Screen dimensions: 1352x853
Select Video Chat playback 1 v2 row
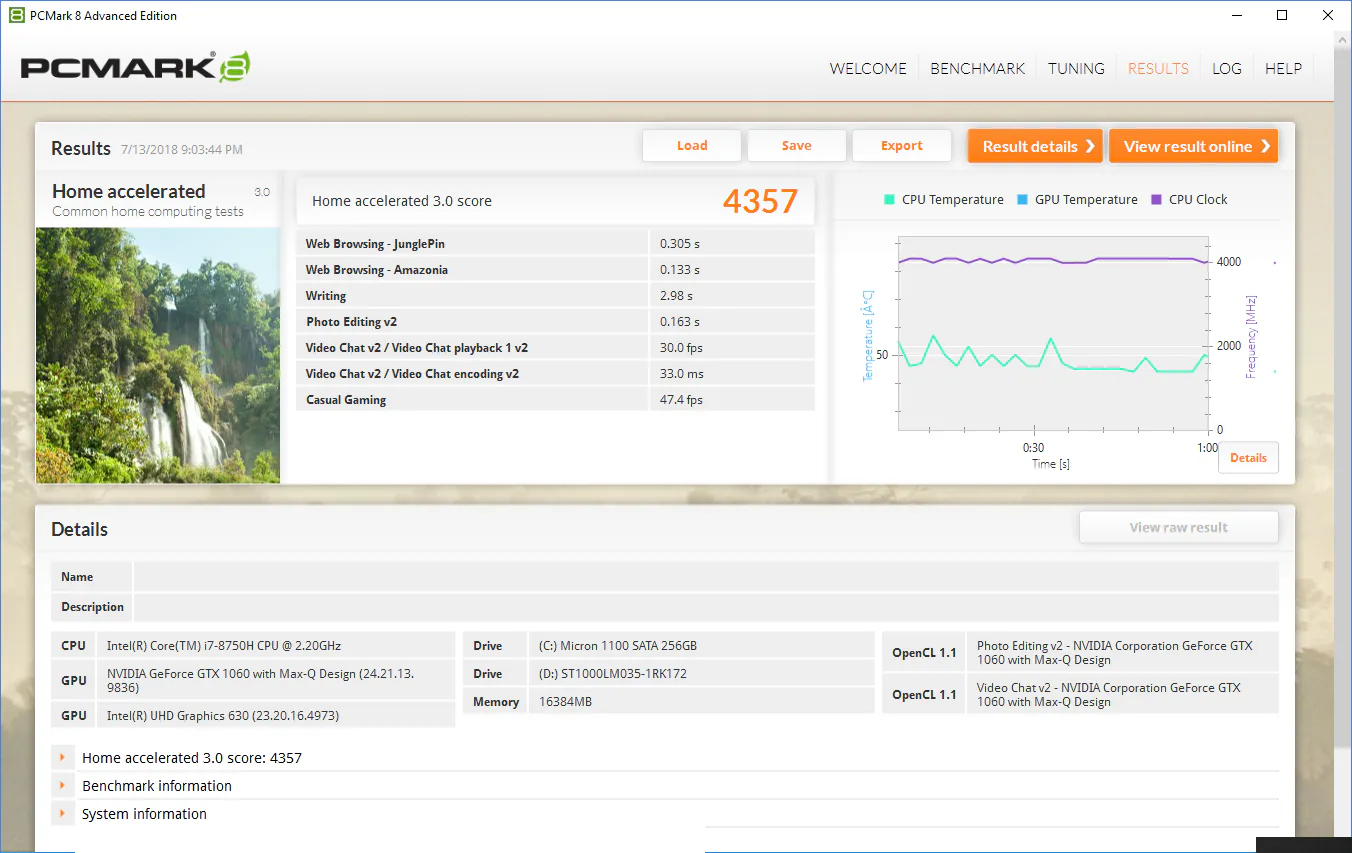pos(556,348)
